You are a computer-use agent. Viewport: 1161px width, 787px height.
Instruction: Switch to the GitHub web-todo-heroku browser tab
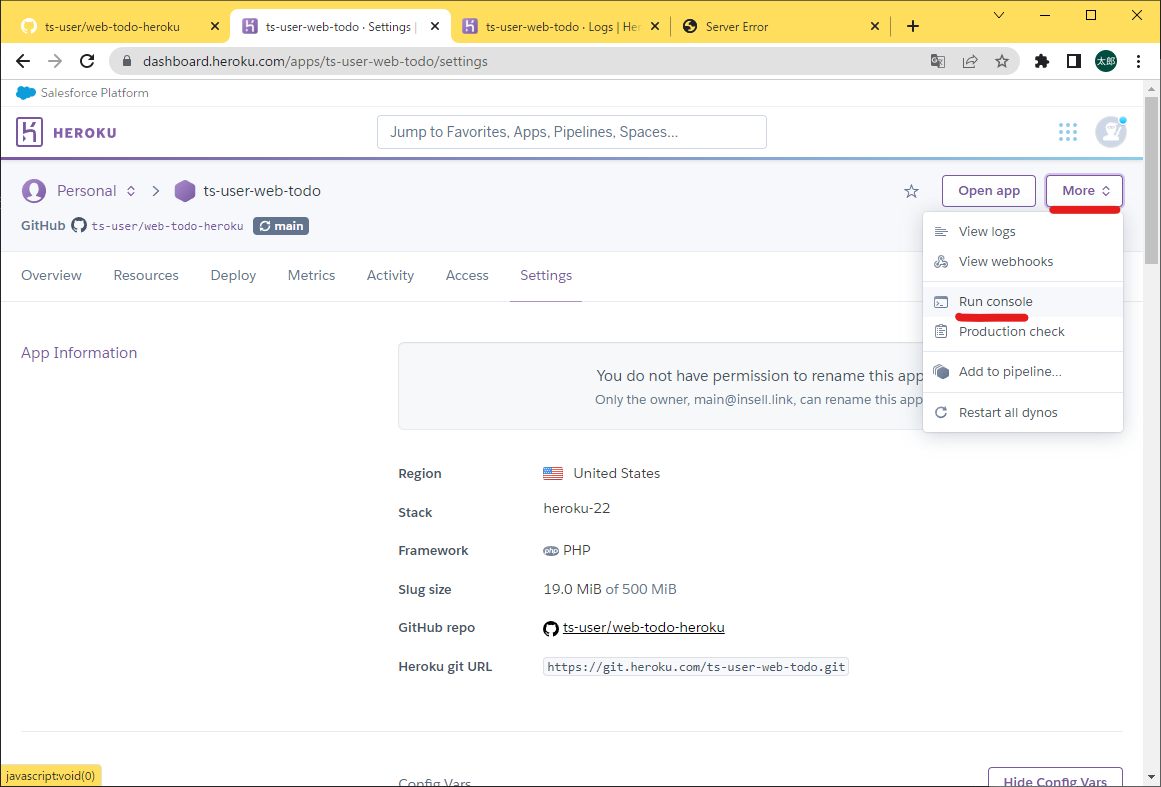click(x=118, y=27)
